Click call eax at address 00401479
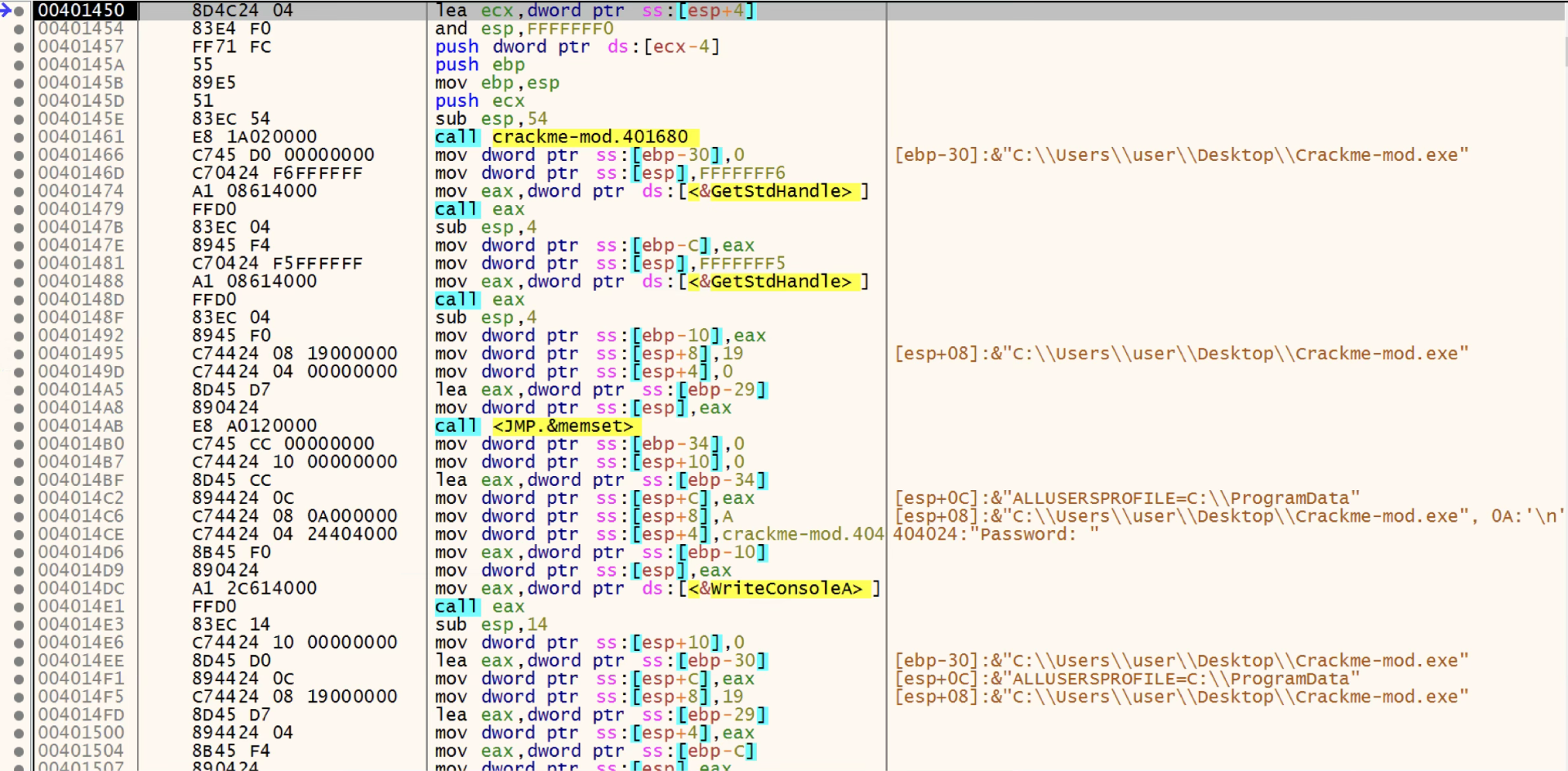Viewport: 1568px width, 771px height. (480, 209)
